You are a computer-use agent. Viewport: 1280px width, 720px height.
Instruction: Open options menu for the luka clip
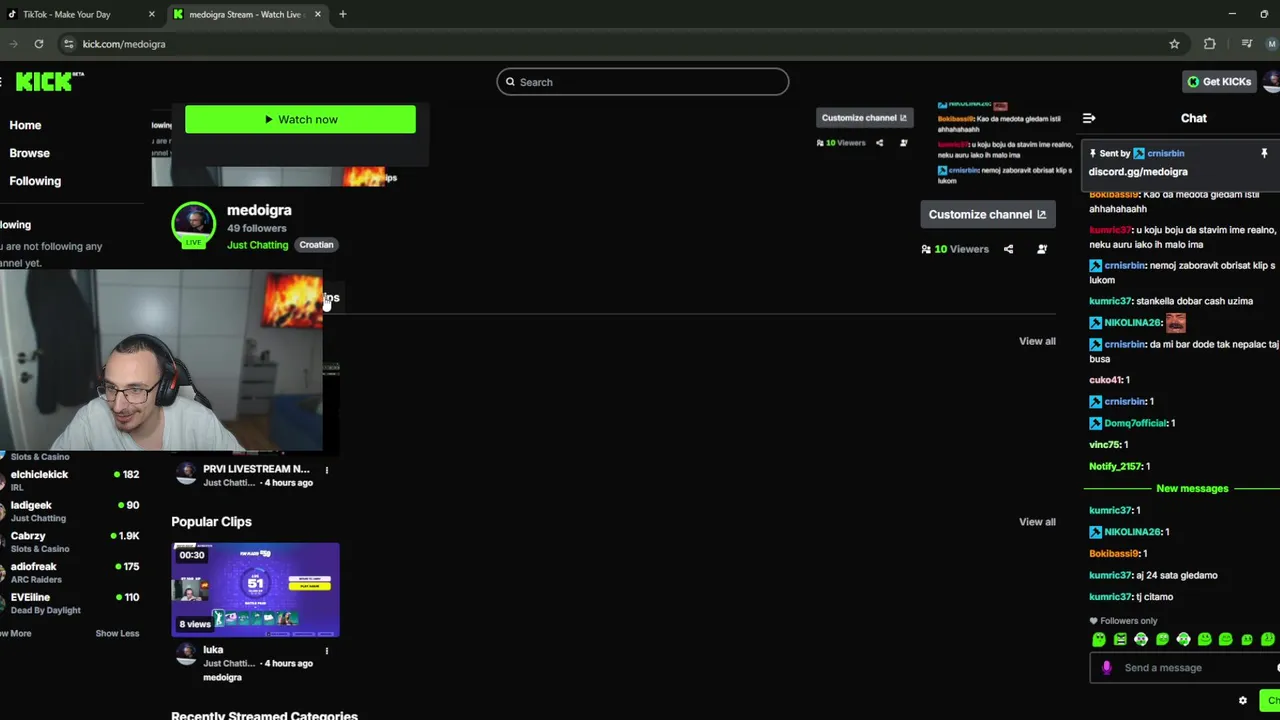(326, 651)
